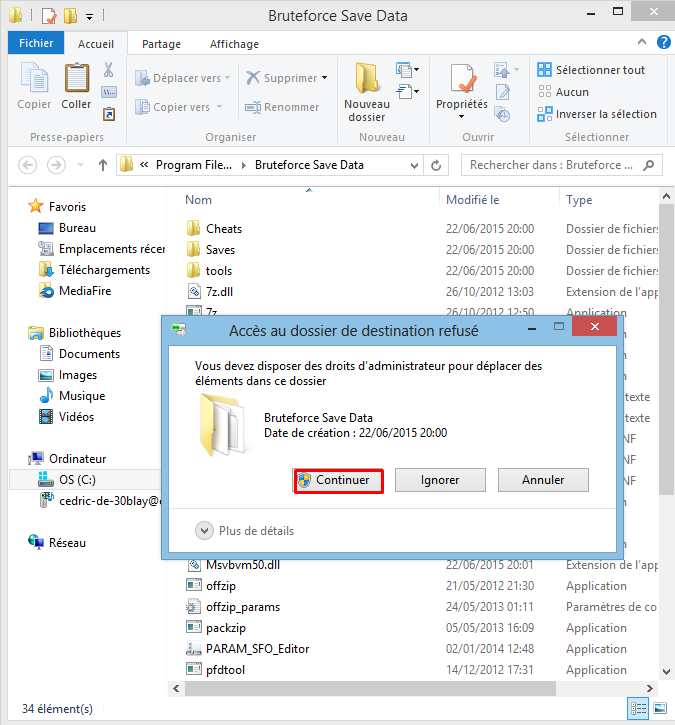Go back with the back arrow
675x725 pixels.
(27, 165)
